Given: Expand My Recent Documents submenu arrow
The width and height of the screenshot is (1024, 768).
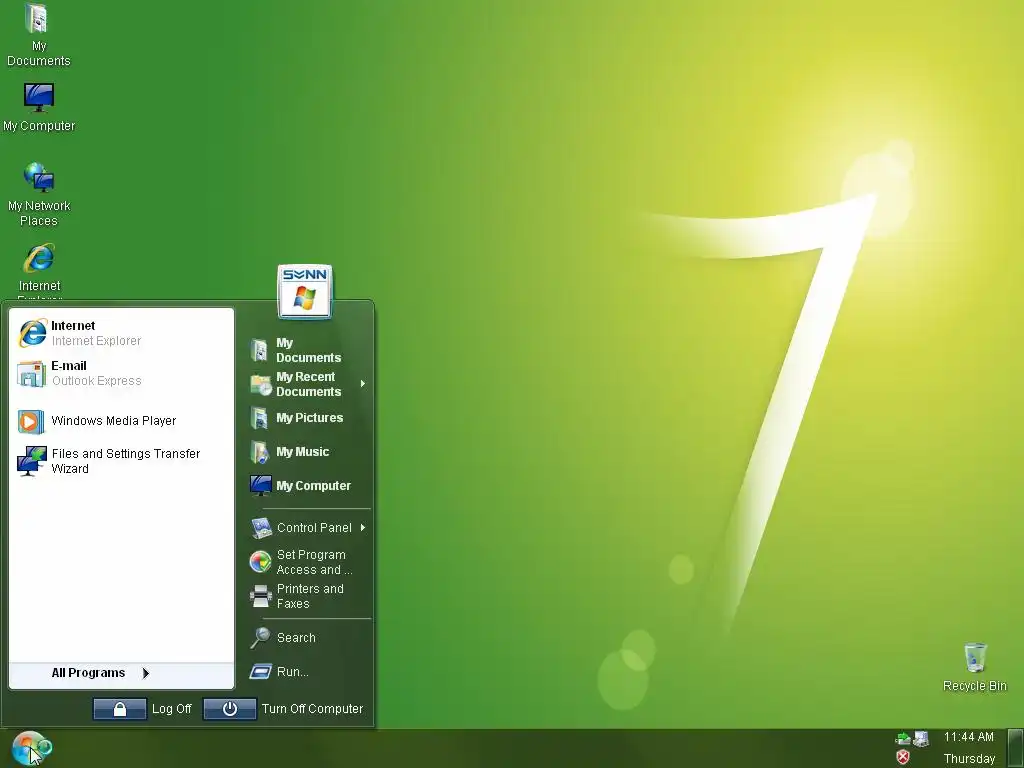Looking at the screenshot, I should pyautogui.click(x=362, y=384).
